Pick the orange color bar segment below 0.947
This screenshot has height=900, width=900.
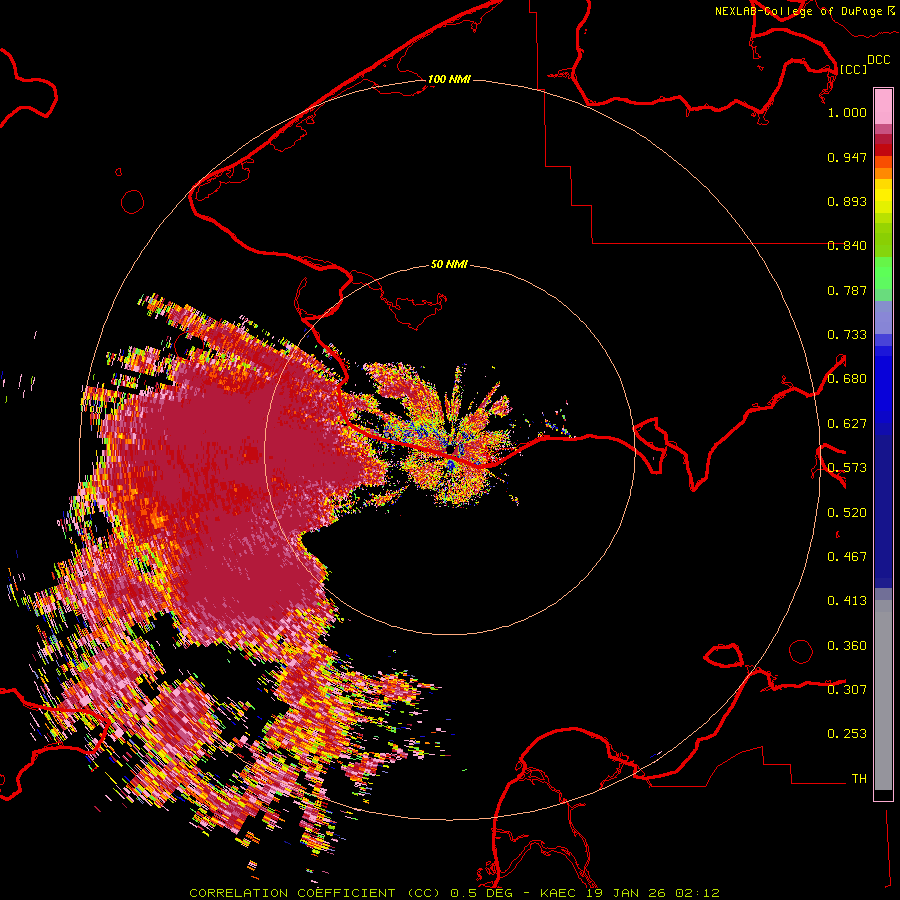click(x=883, y=173)
